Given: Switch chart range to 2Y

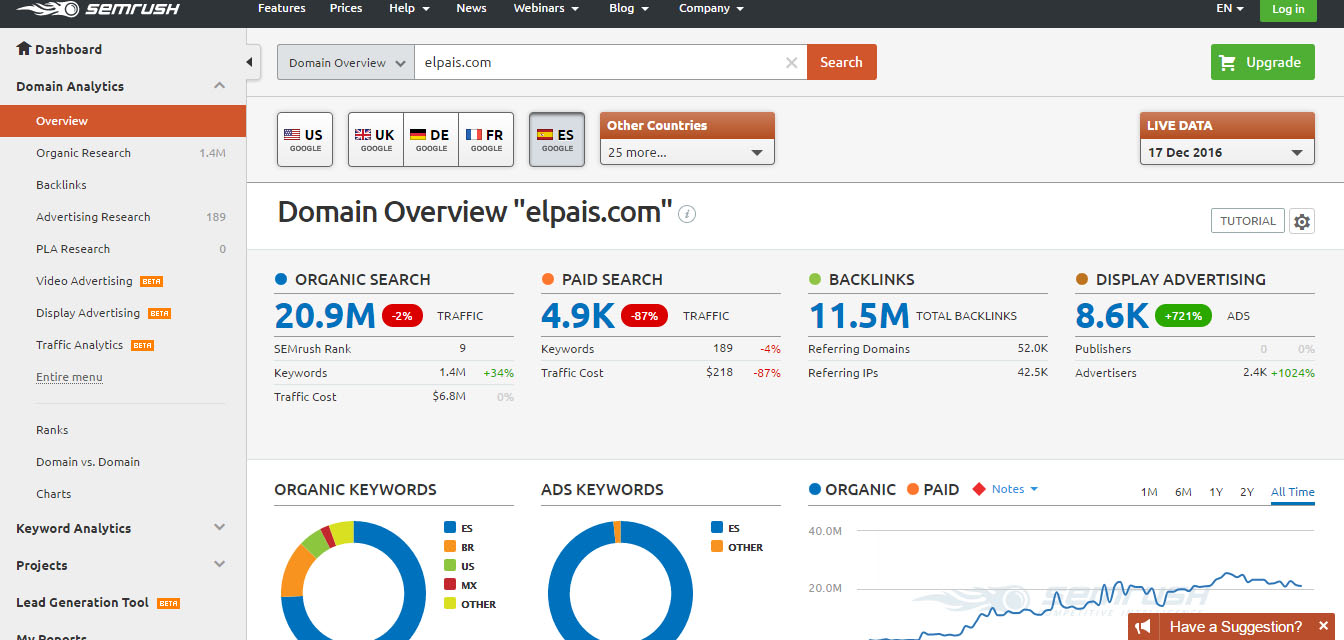Looking at the screenshot, I should tap(1247, 492).
